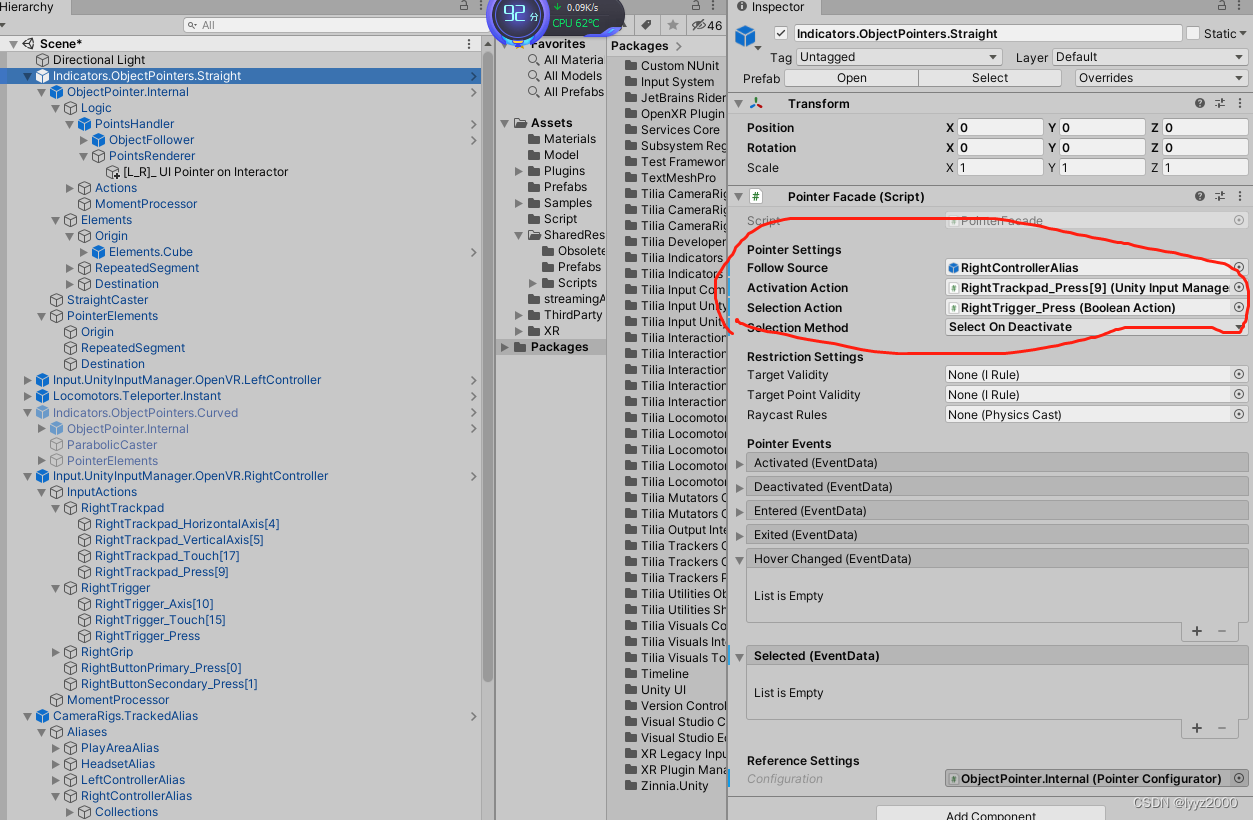The width and height of the screenshot is (1253, 820).
Task: Expand the Activated (EventData) event
Action: point(740,463)
